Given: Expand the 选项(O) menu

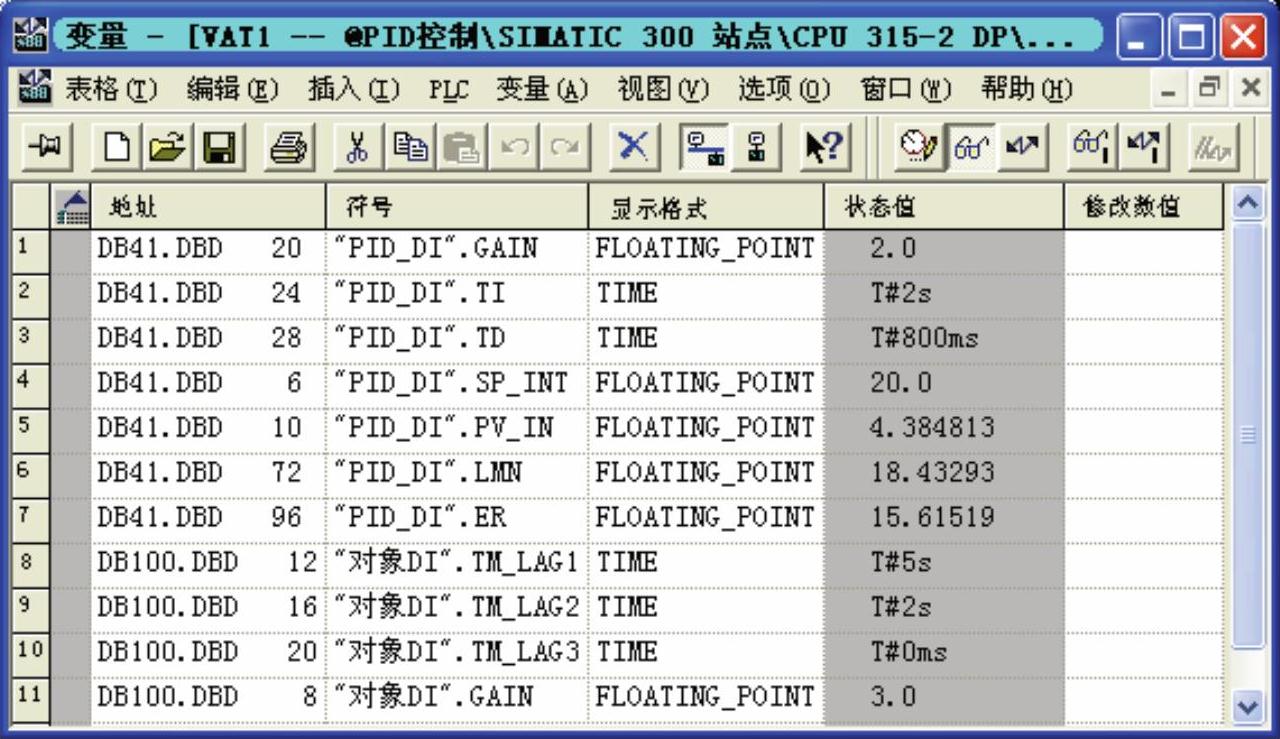Looking at the screenshot, I should (x=784, y=90).
